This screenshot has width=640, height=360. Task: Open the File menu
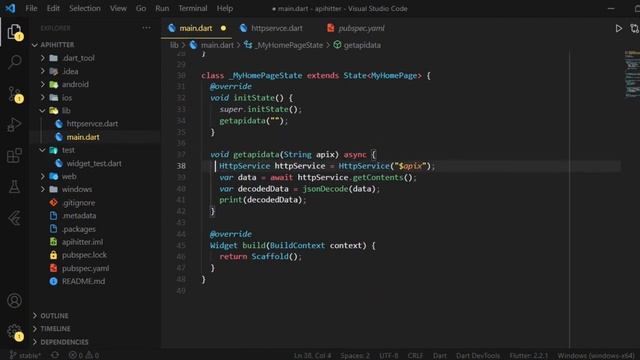point(31,8)
